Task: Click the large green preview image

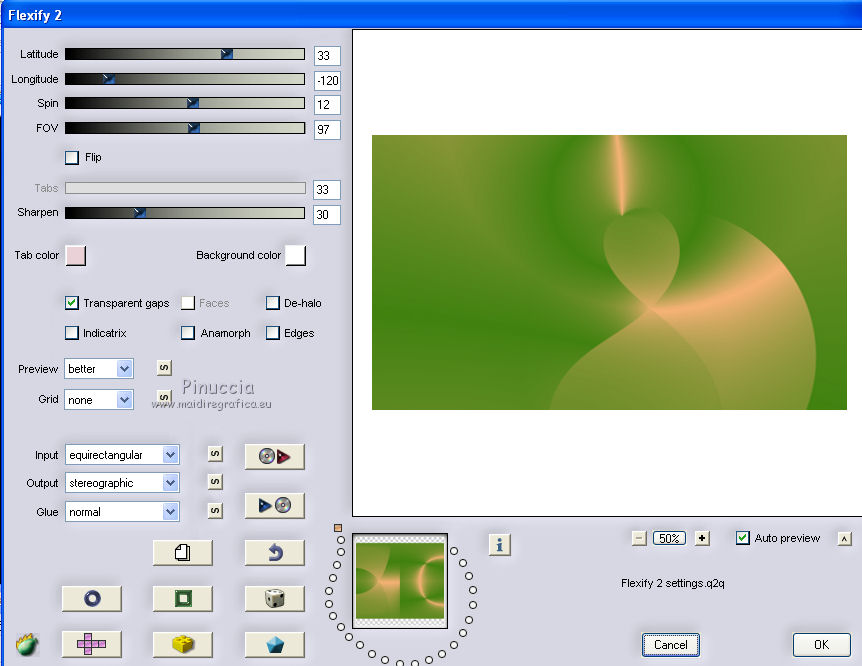Action: pyautogui.click(x=609, y=272)
